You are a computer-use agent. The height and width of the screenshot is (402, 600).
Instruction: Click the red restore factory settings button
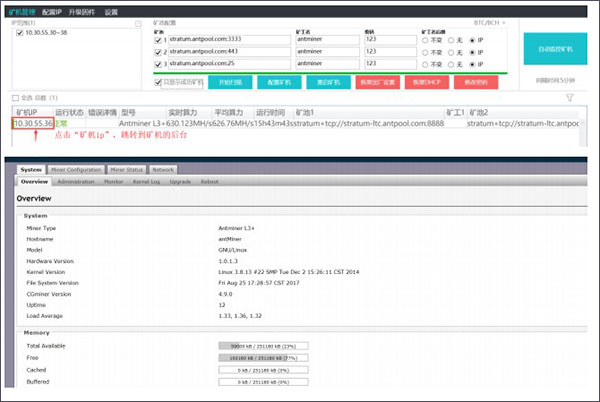click(377, 82)
